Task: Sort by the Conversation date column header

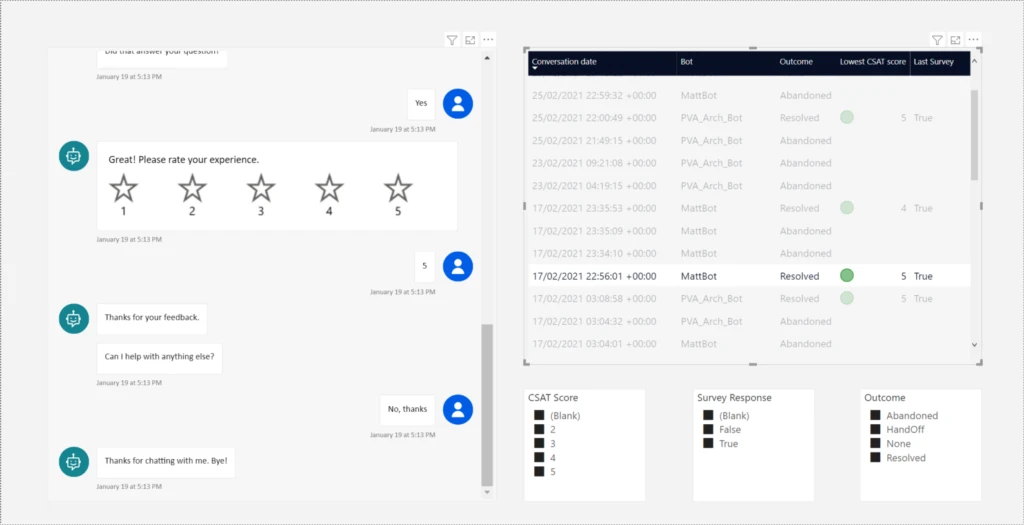Action: click(x=564, y=62)
